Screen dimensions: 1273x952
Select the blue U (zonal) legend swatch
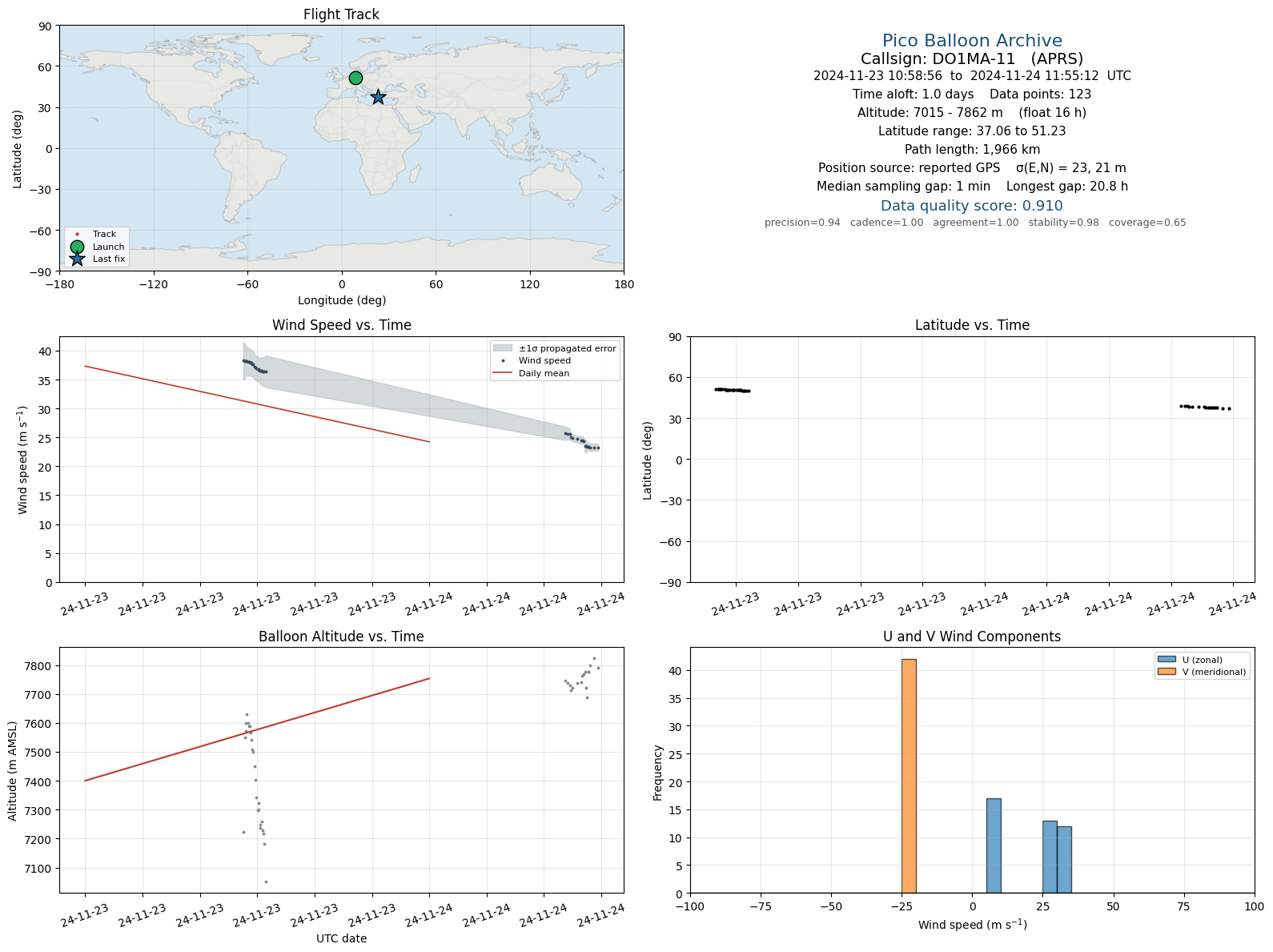[1167, 660]
